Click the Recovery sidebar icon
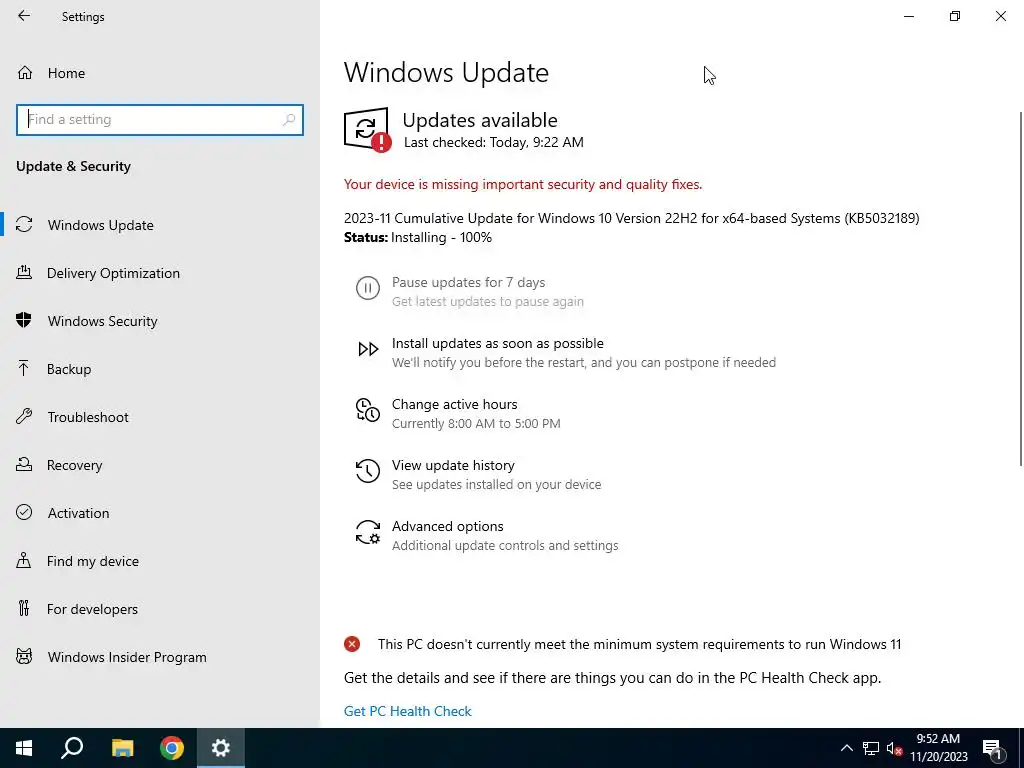The height and width of the screenshot is (768, 1024). [24, 464]
